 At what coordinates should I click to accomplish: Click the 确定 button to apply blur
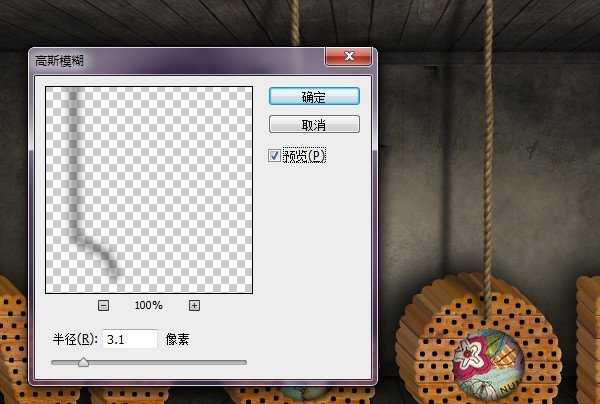tap(313, 96)
